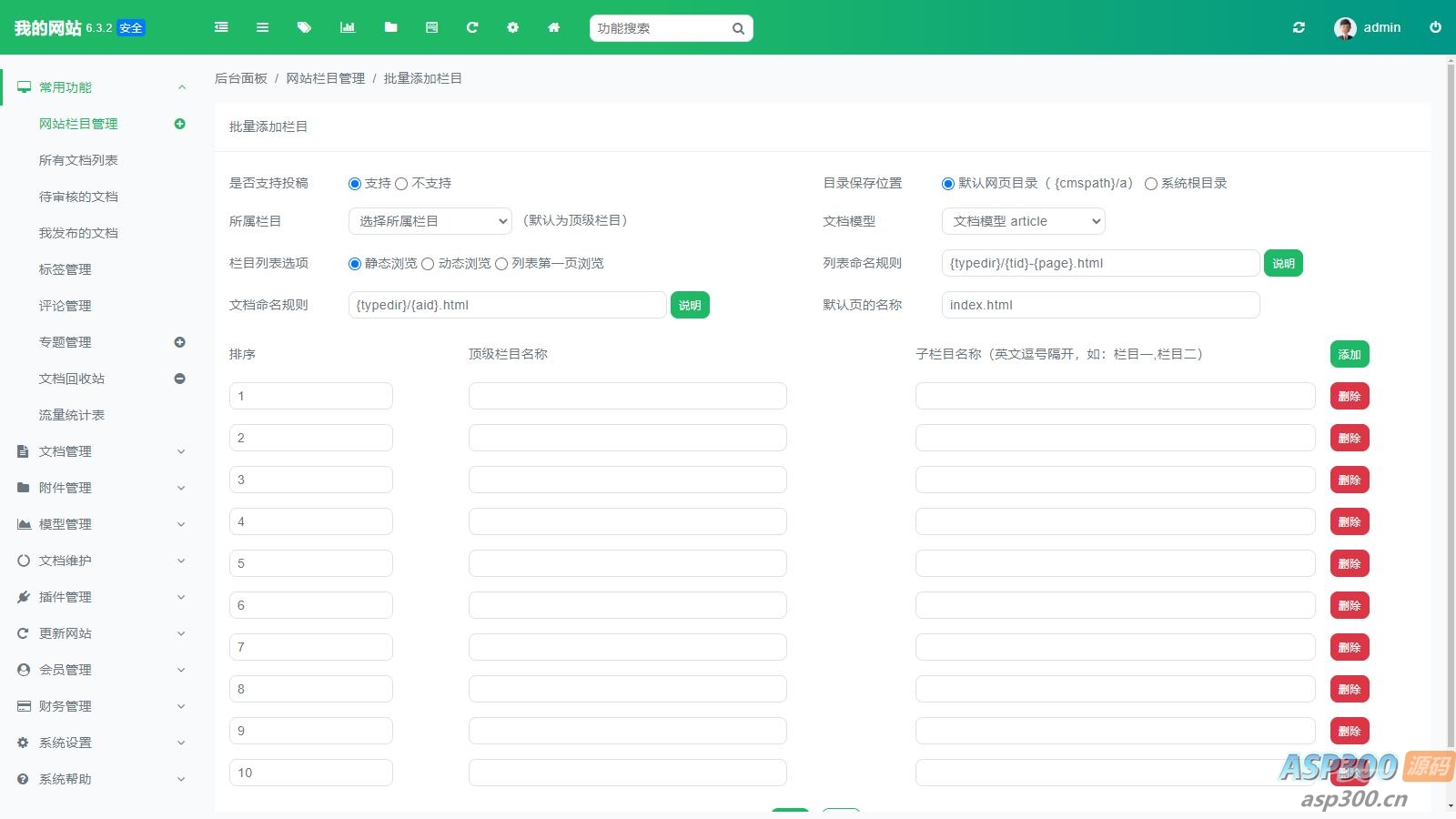The width and height of the screenshot is (1456, 819).
Task: Choose 系统根目录 radio option
Action: 1151,184
